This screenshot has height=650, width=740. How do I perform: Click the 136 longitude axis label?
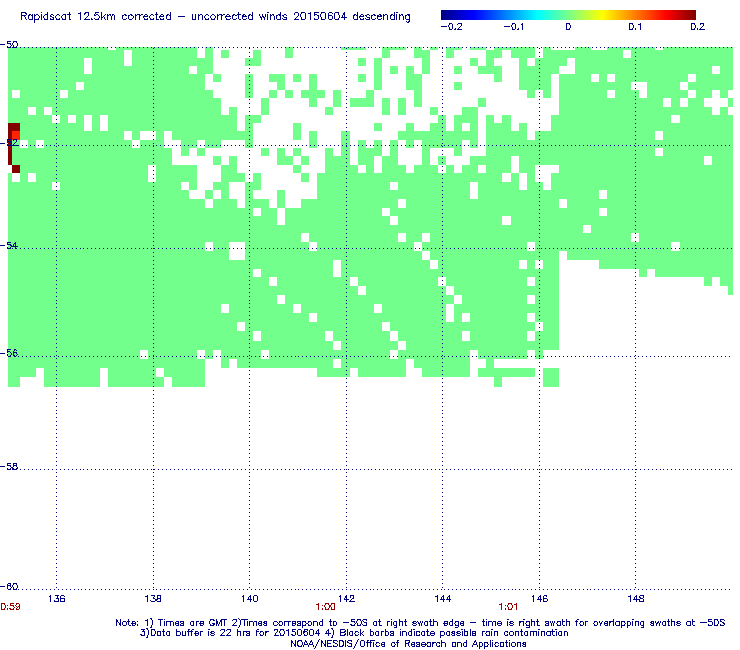pyautogui.click(x=57, y=599)
